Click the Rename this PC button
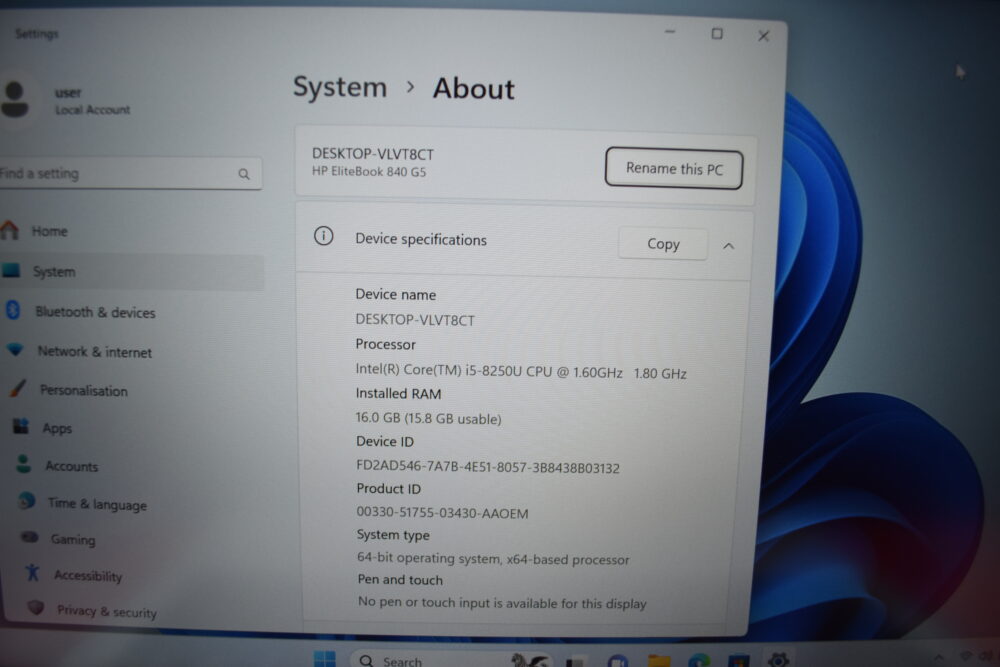The width and height of the screenshot is (1000, 667). [x=674, y=169]
